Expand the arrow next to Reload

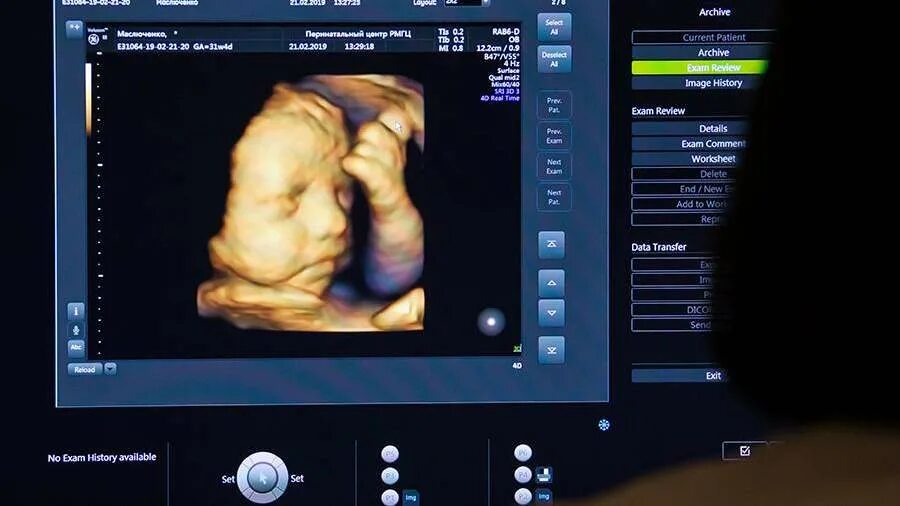tap(110, 369)
